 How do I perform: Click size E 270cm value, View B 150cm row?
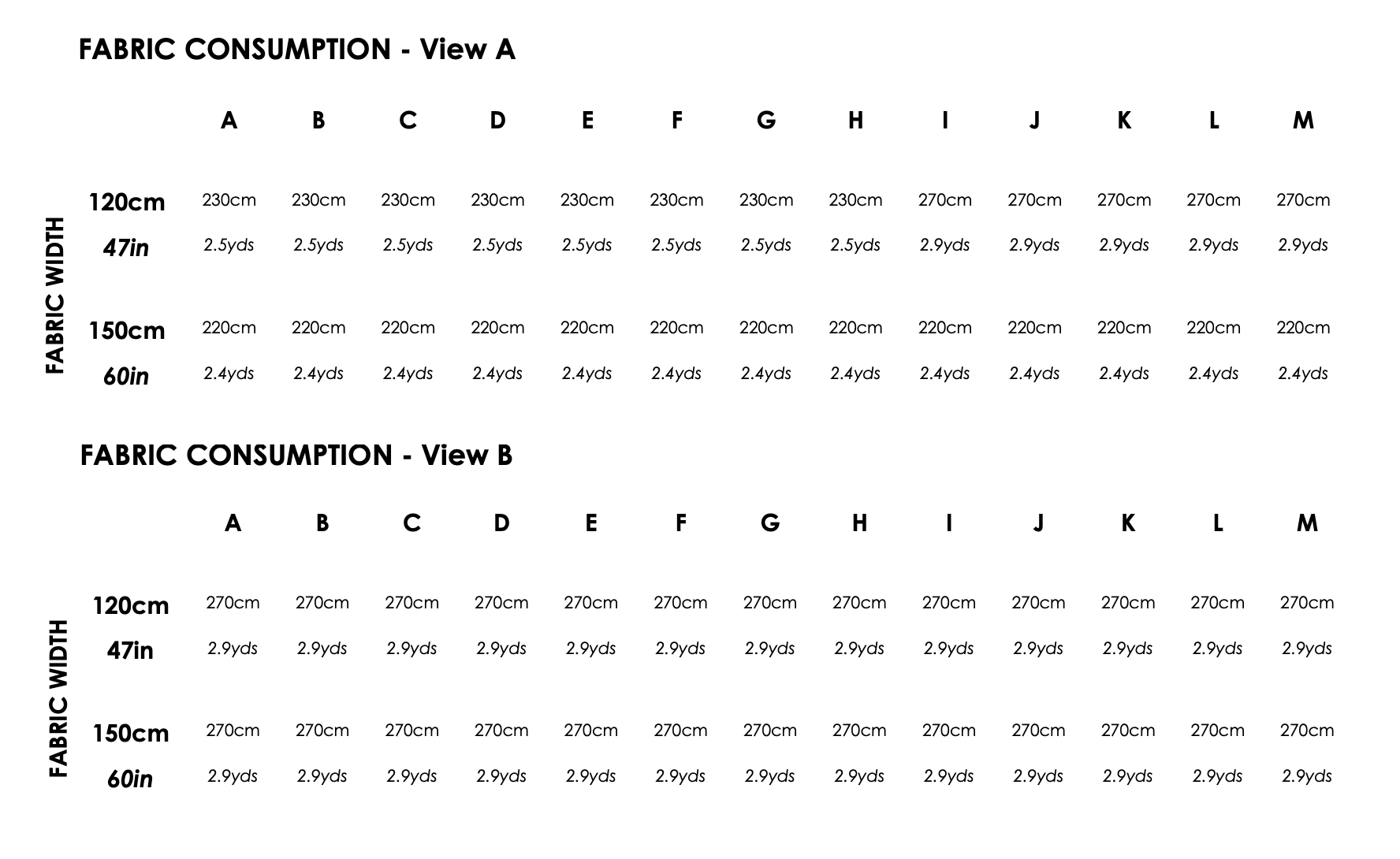click(x=590, y=731)
